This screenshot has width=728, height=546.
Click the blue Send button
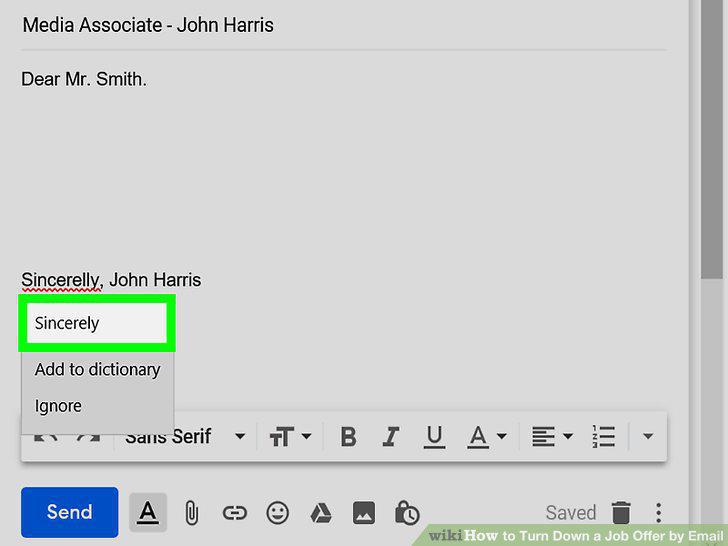70,512
